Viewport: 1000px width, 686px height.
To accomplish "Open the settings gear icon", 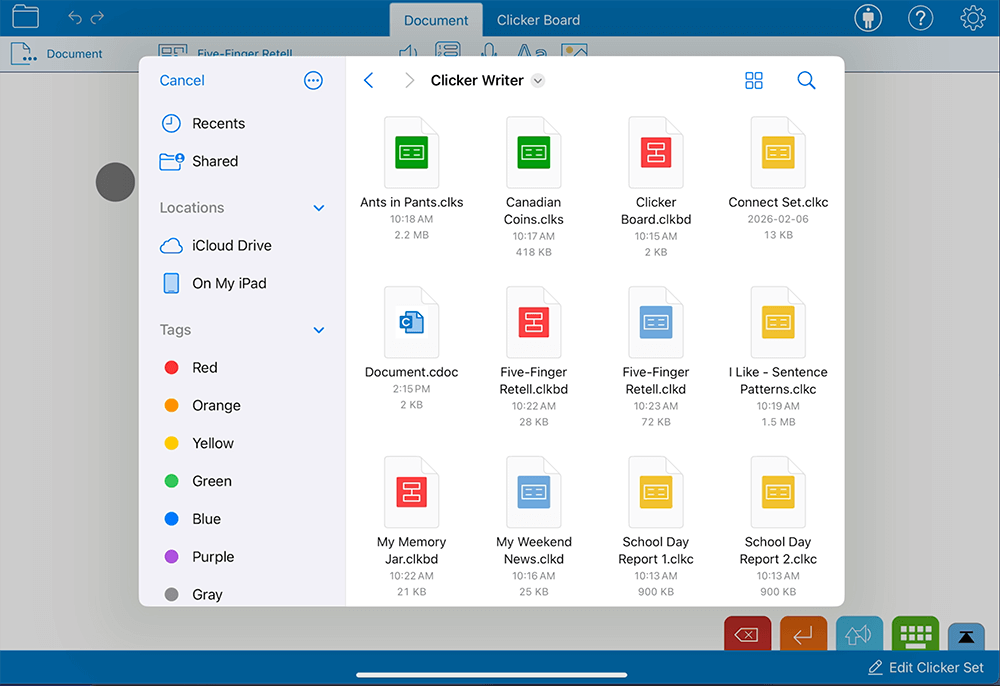I will tap(972, 18).
